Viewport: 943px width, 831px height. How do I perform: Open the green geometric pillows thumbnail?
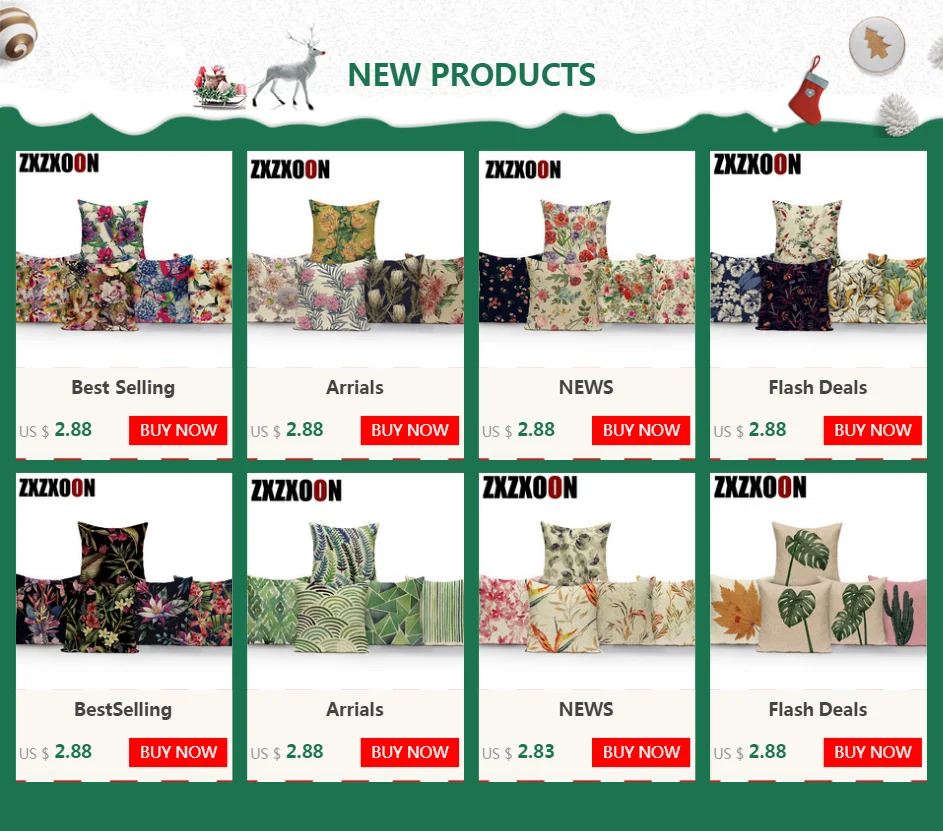(x=355, y=581)
